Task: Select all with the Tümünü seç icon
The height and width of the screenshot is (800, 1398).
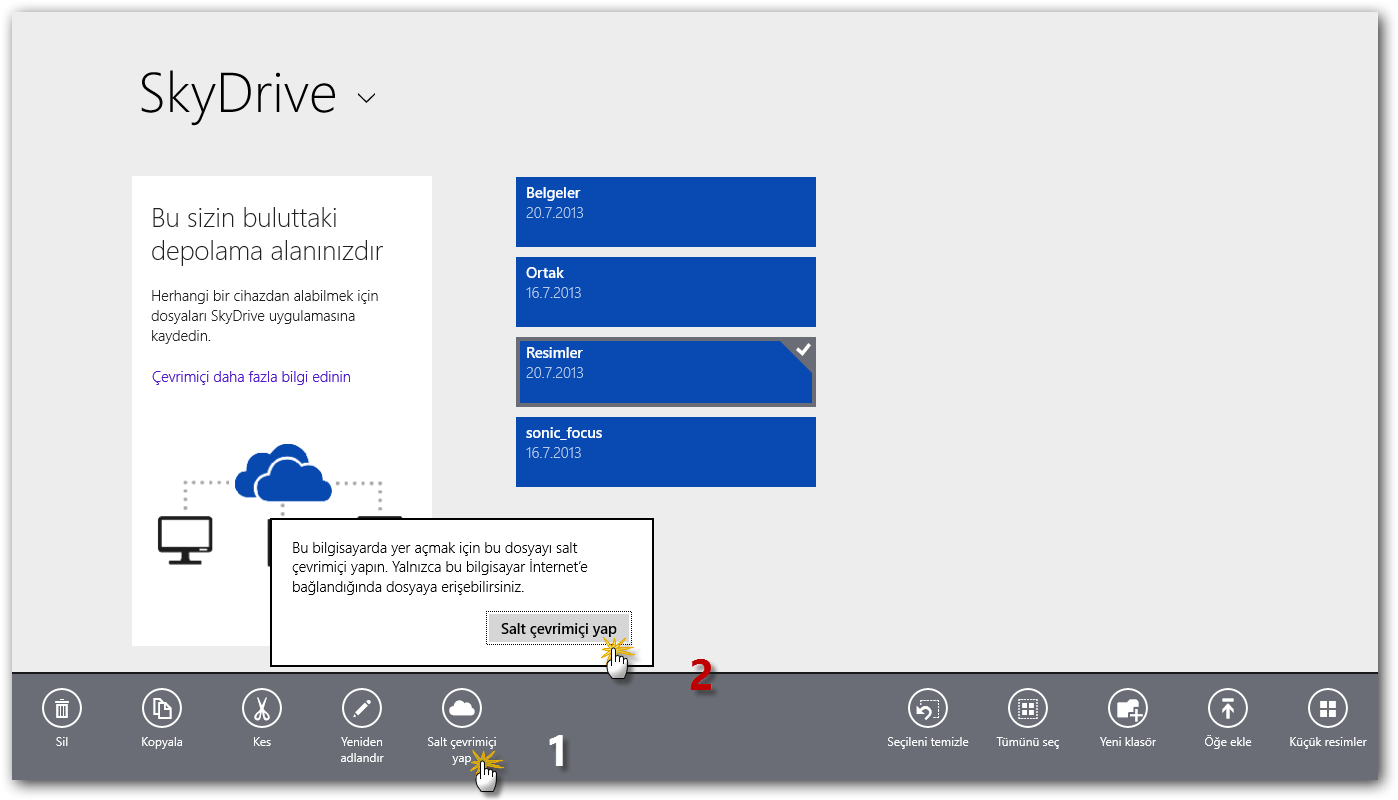Action: point(1028,709)
